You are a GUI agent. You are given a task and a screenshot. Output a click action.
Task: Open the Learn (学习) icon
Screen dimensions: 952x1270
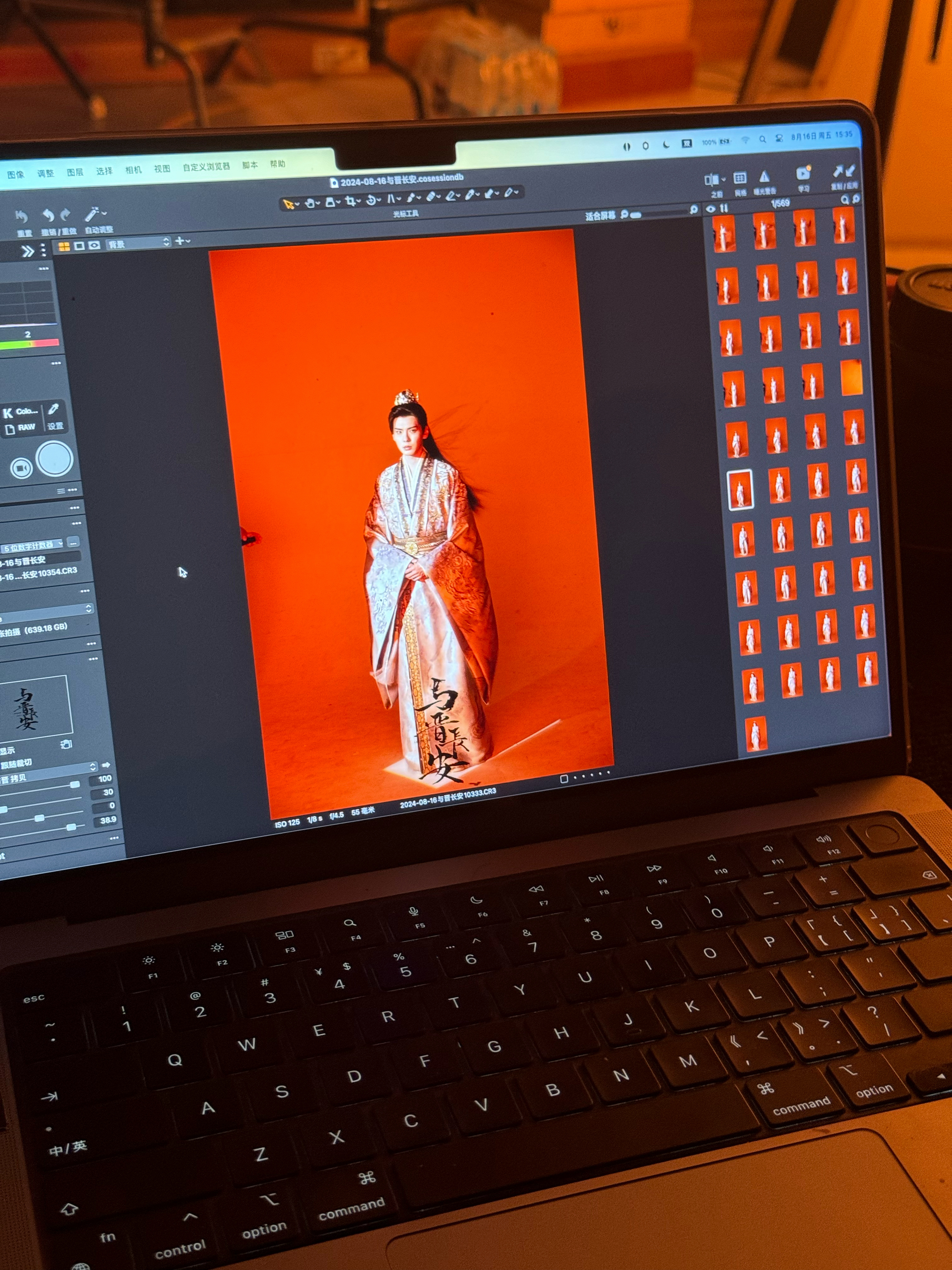click(803, 173)
